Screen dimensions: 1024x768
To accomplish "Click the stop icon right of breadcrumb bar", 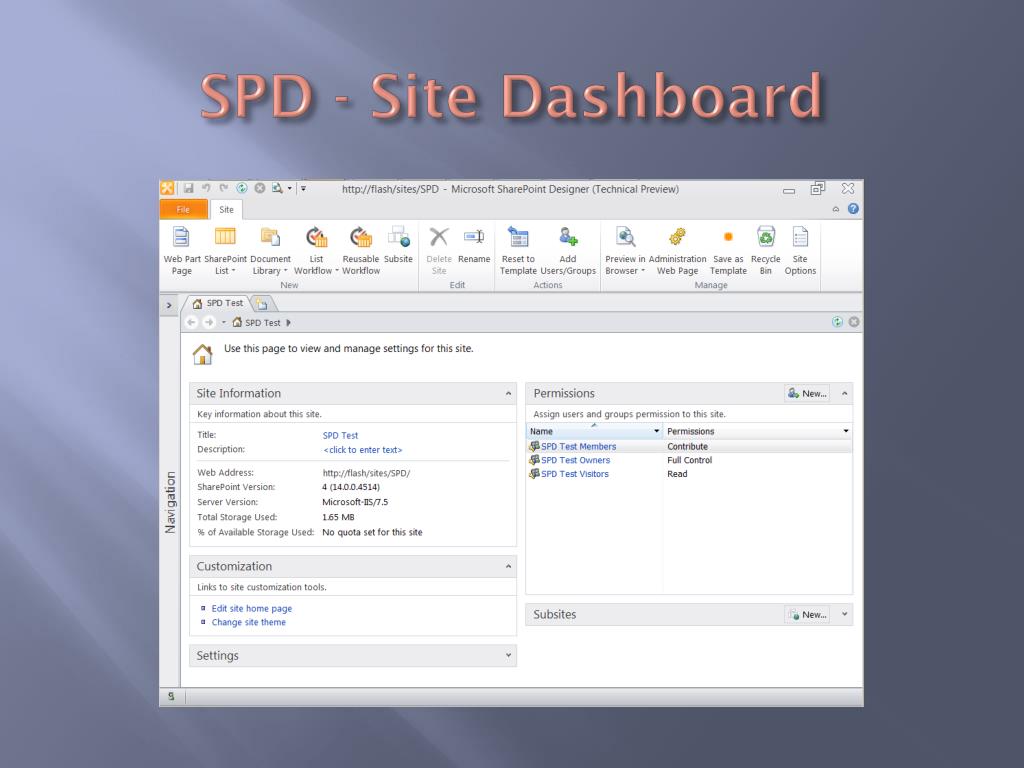I will click(x=854, y=322).
